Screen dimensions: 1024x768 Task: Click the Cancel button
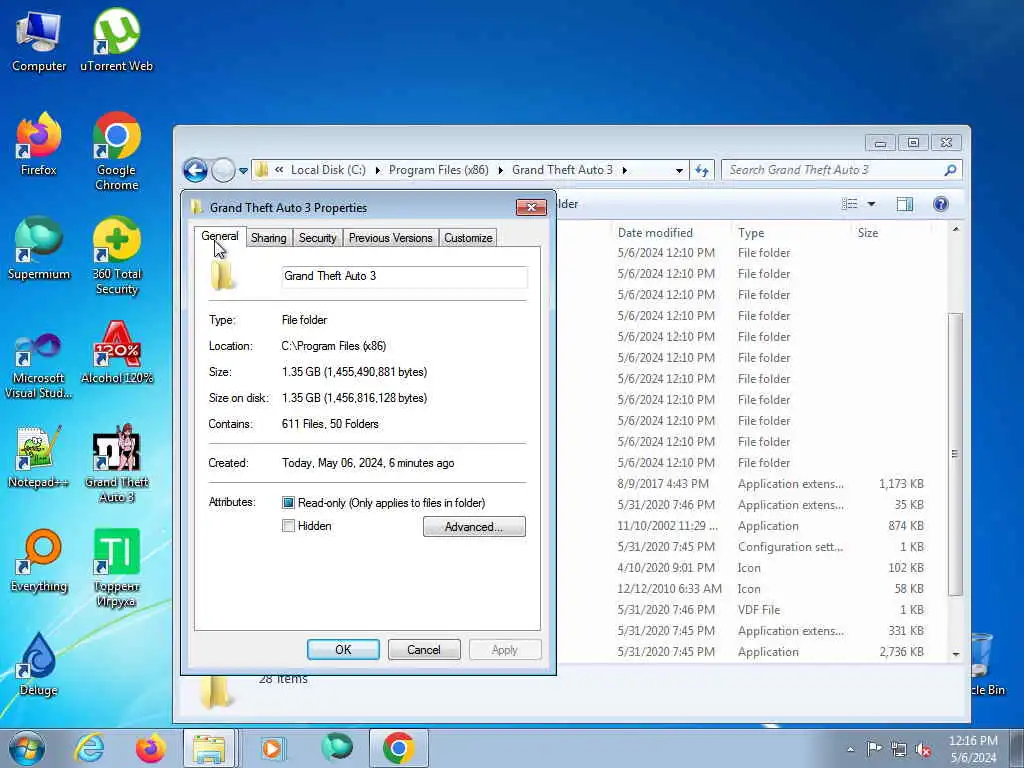click(424, 650)
